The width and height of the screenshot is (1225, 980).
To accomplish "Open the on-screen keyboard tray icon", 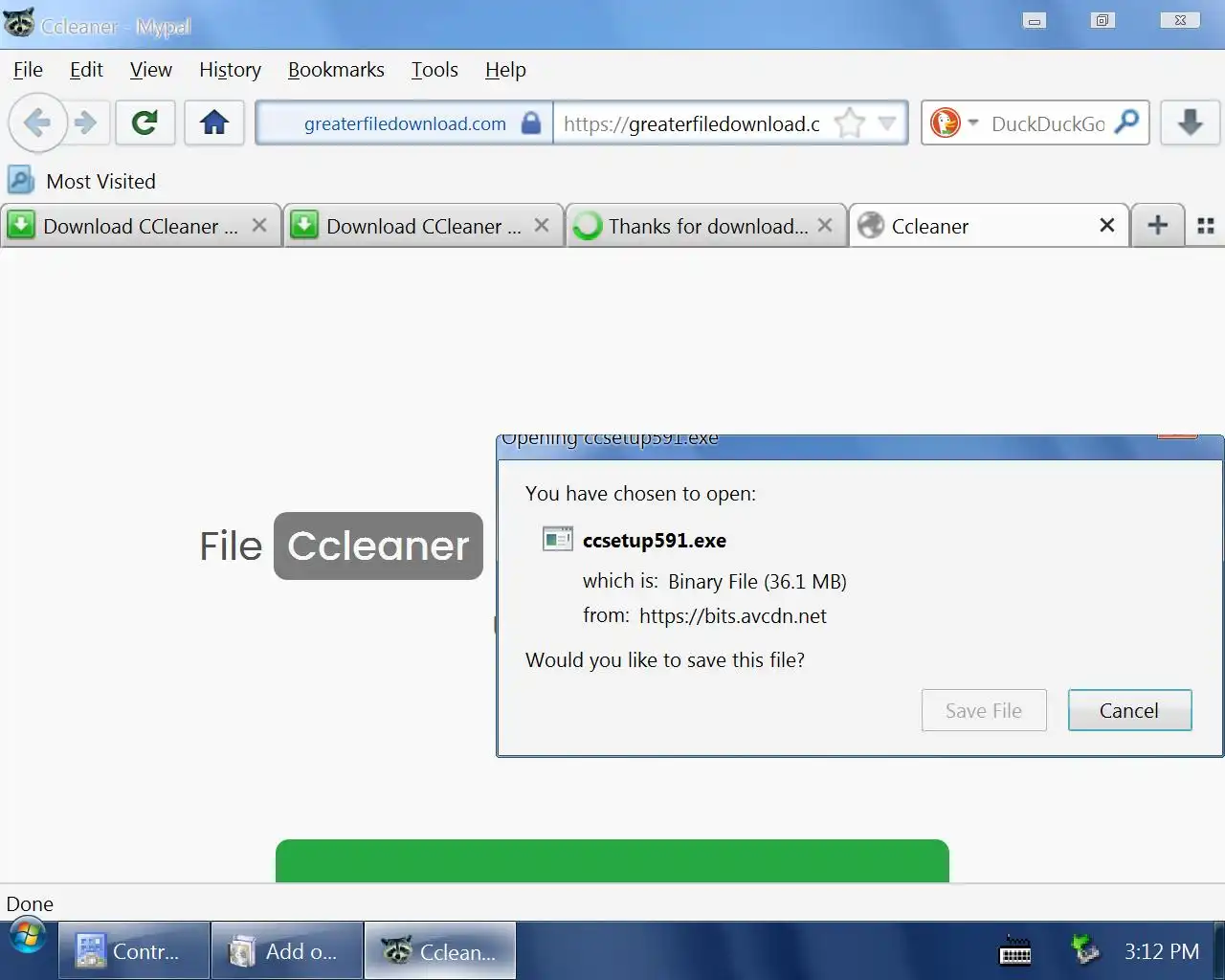I will [1015, 951].
